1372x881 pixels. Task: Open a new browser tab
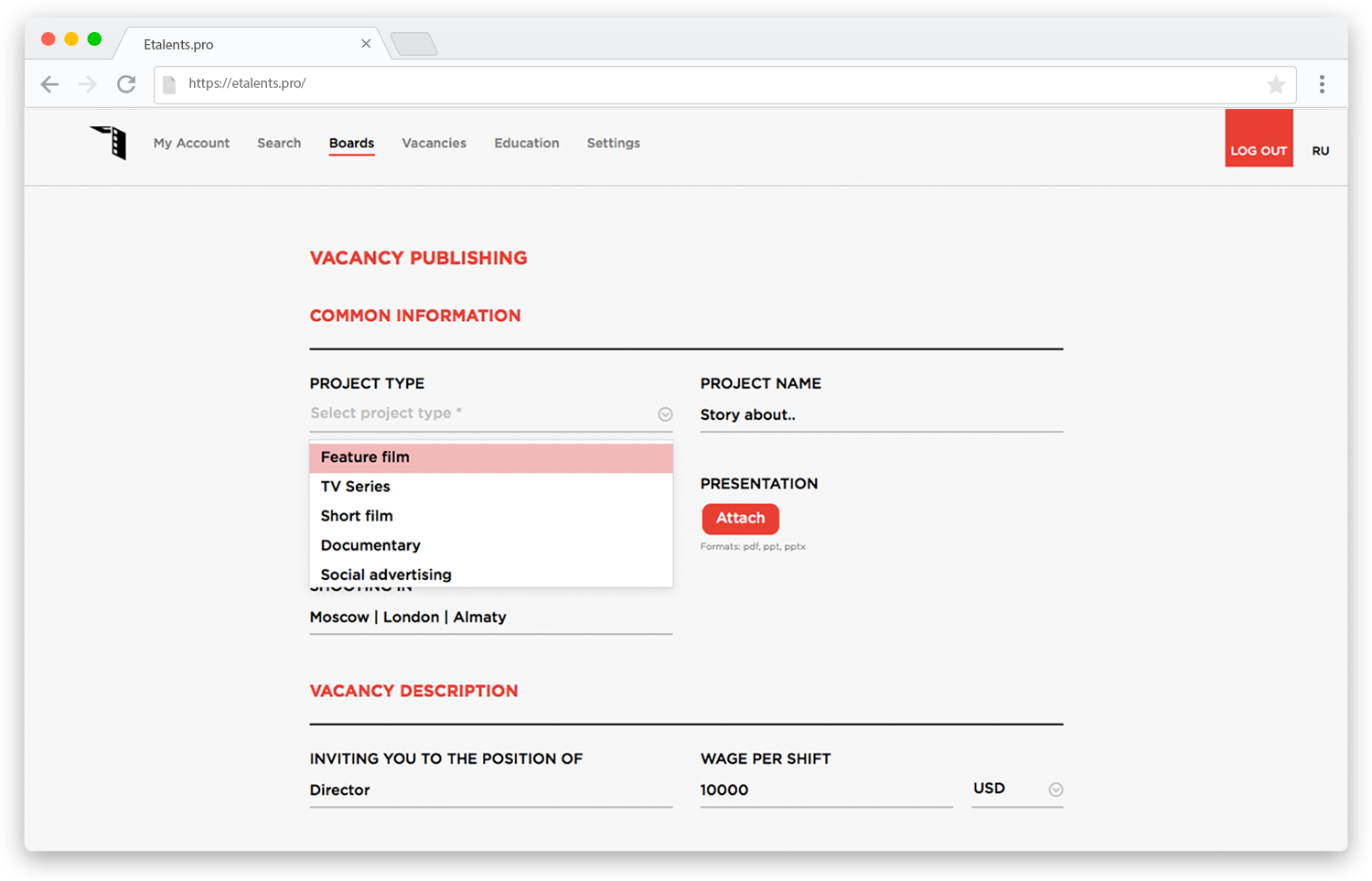click(413, 44)
